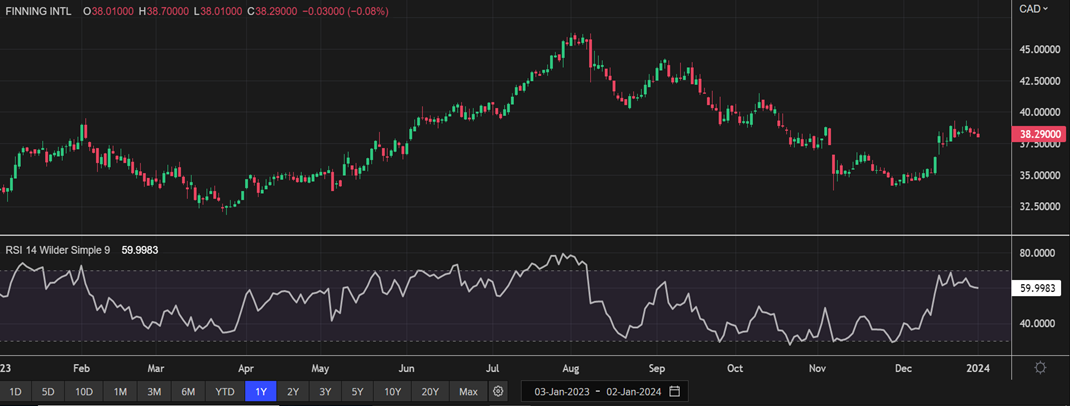
Task: Select the active 1Y range button
Action: click(261, 392)
